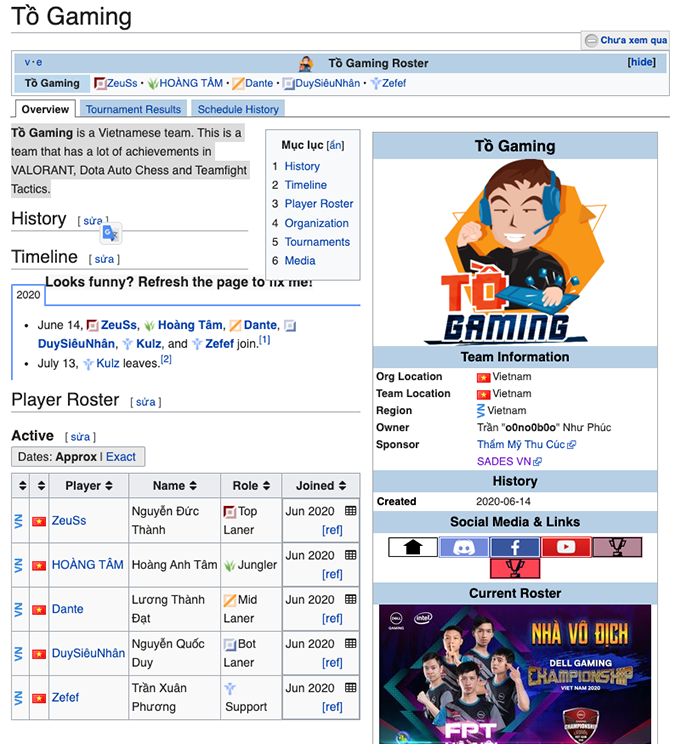This screenshot has width=675, height=744.
Task: Open the YouTube social media icon
Action: (566, 547)
